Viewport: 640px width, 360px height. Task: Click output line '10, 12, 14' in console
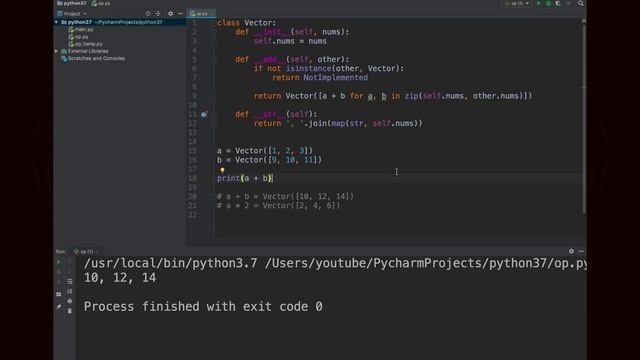click(120, 278)
